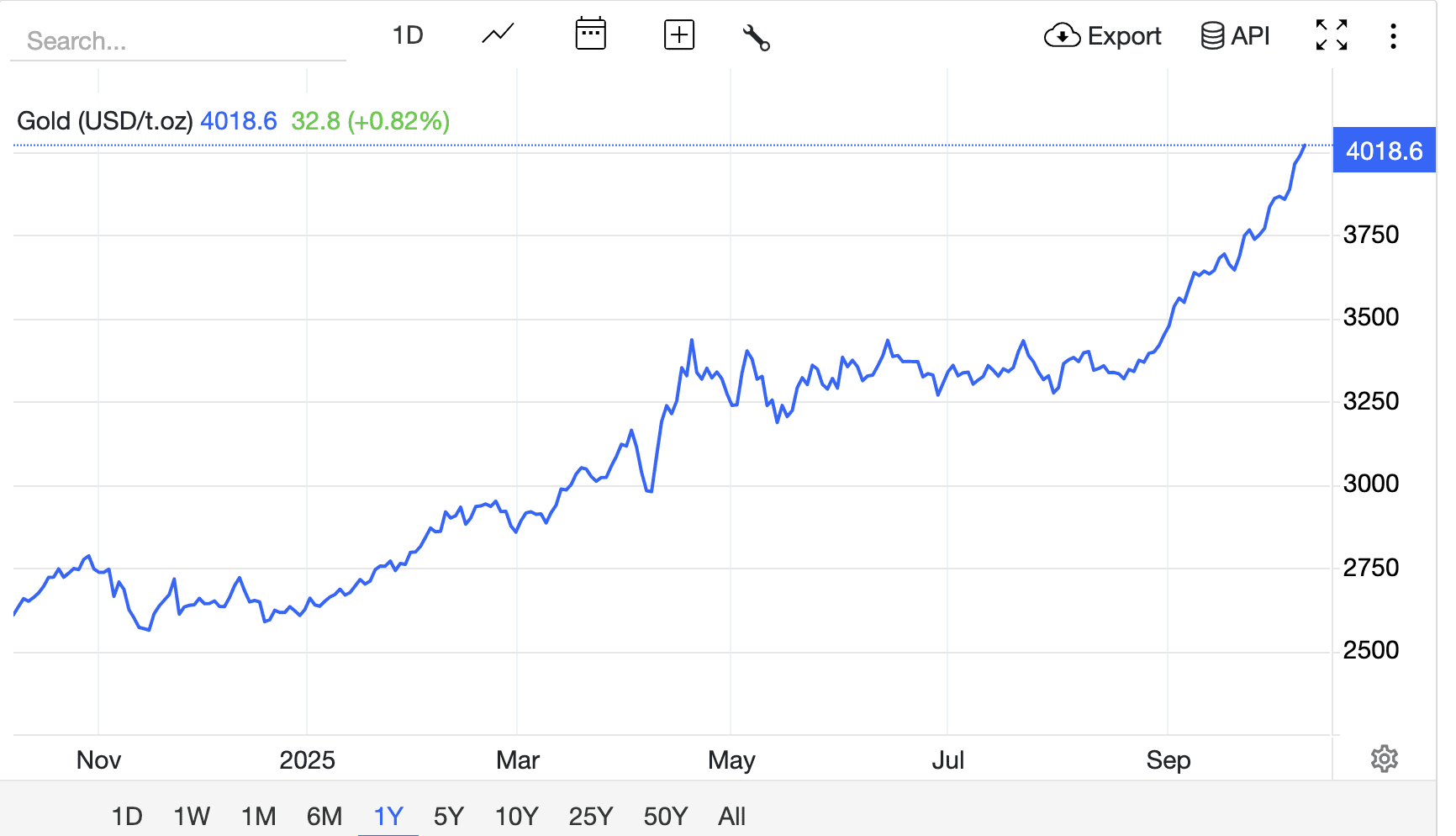This screenshot has height=836, width=1456.
Task: Click the plus icon to add comparison
Action: click(x=678, y=35)
